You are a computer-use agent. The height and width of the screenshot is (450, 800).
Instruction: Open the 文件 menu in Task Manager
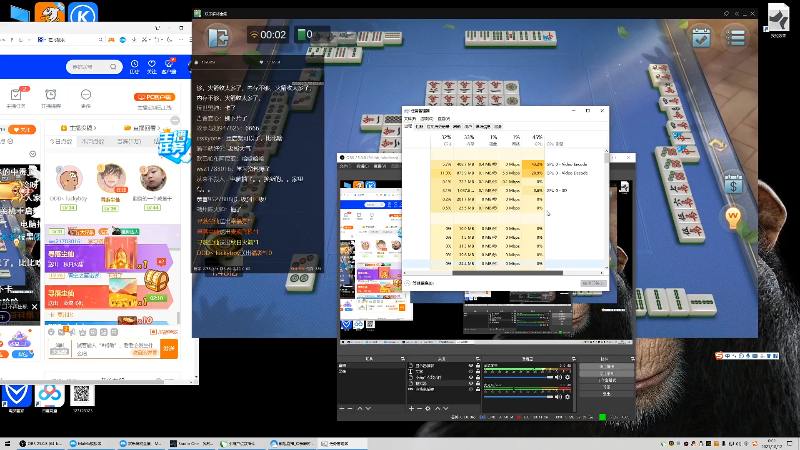pos(410,119)
